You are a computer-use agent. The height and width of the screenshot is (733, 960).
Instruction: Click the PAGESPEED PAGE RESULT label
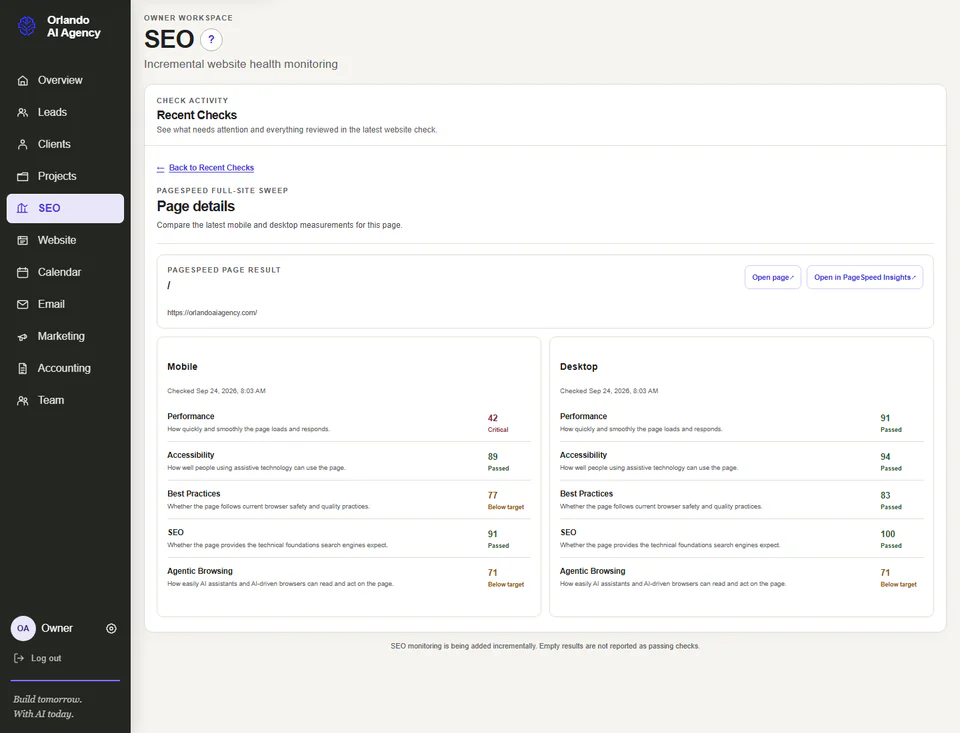[x=224, y=270]
